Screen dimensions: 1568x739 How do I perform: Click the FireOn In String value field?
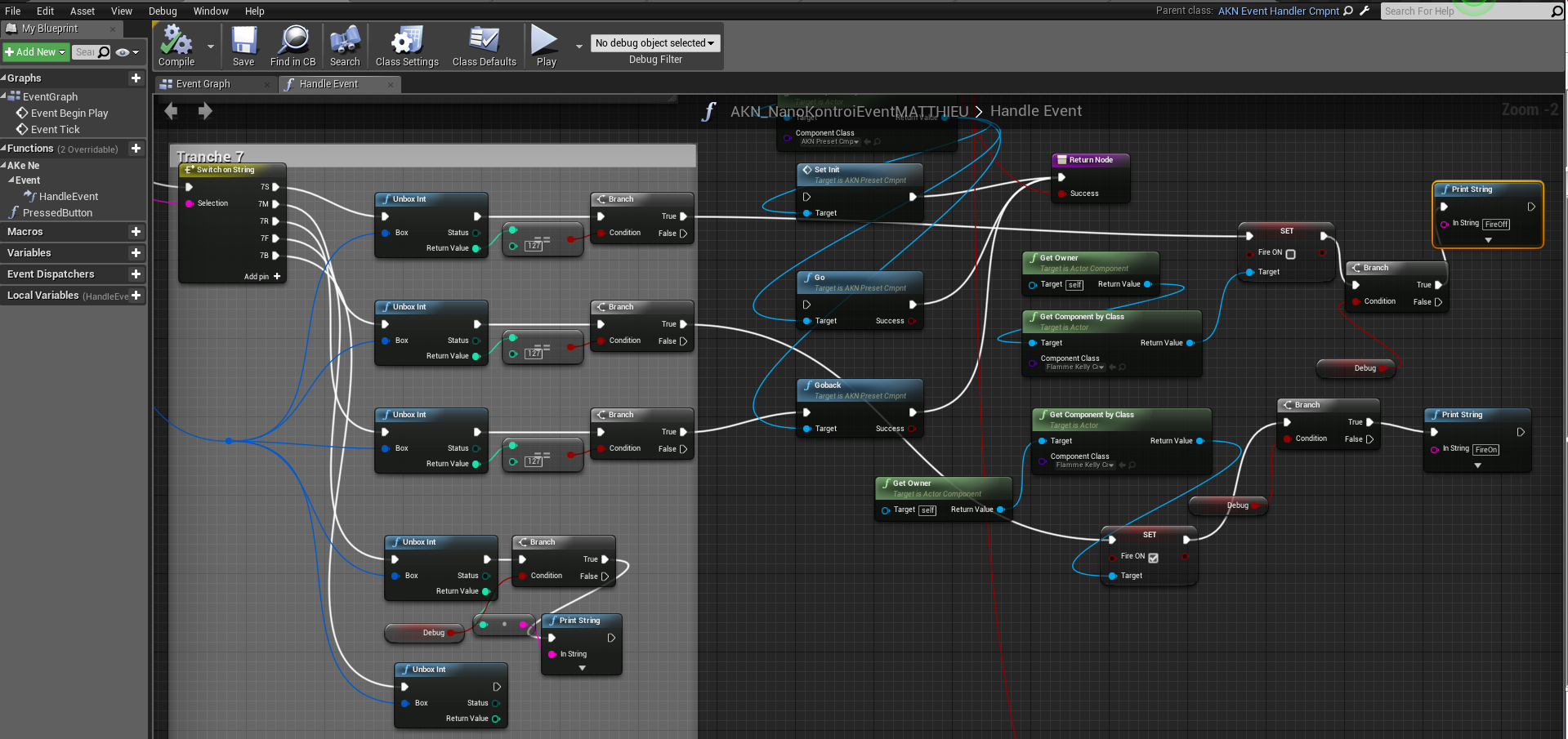coord(1486,450)
